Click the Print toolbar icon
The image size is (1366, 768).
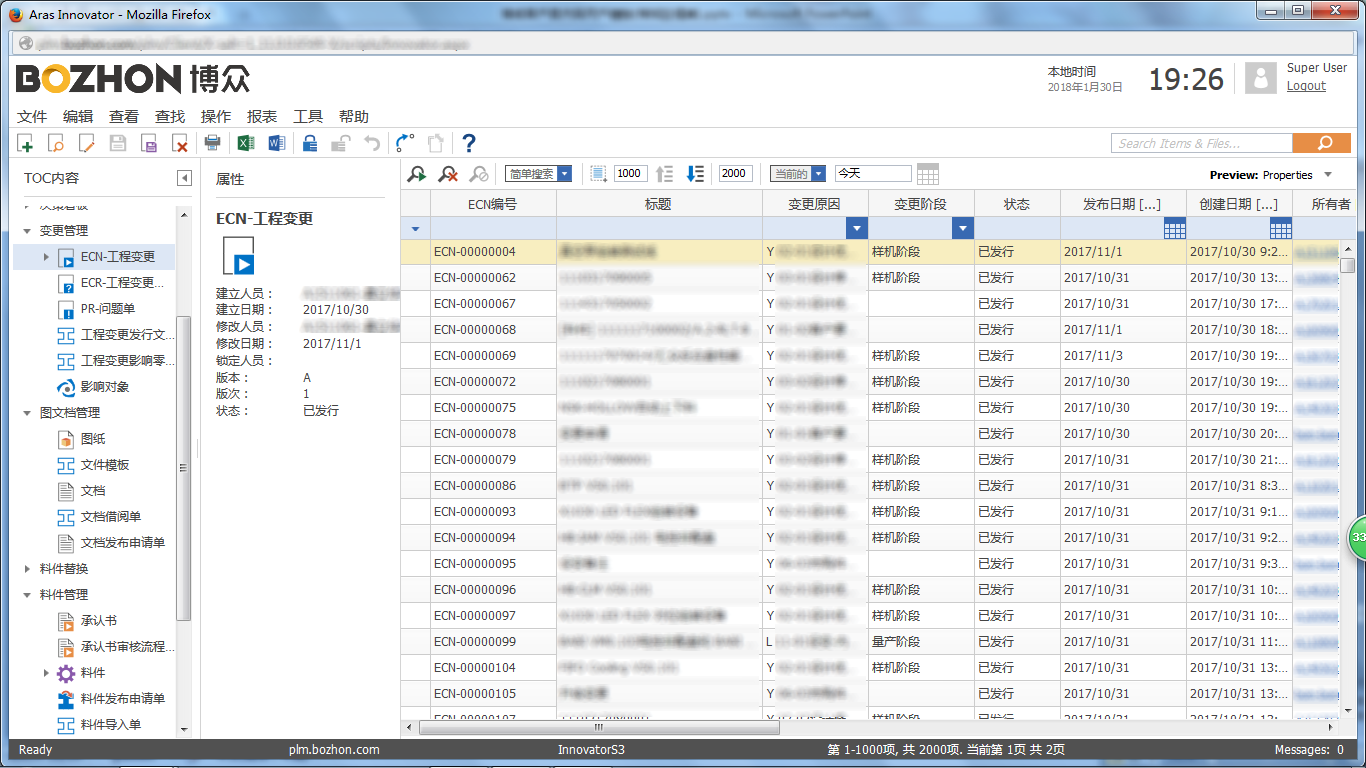(212, 143)
